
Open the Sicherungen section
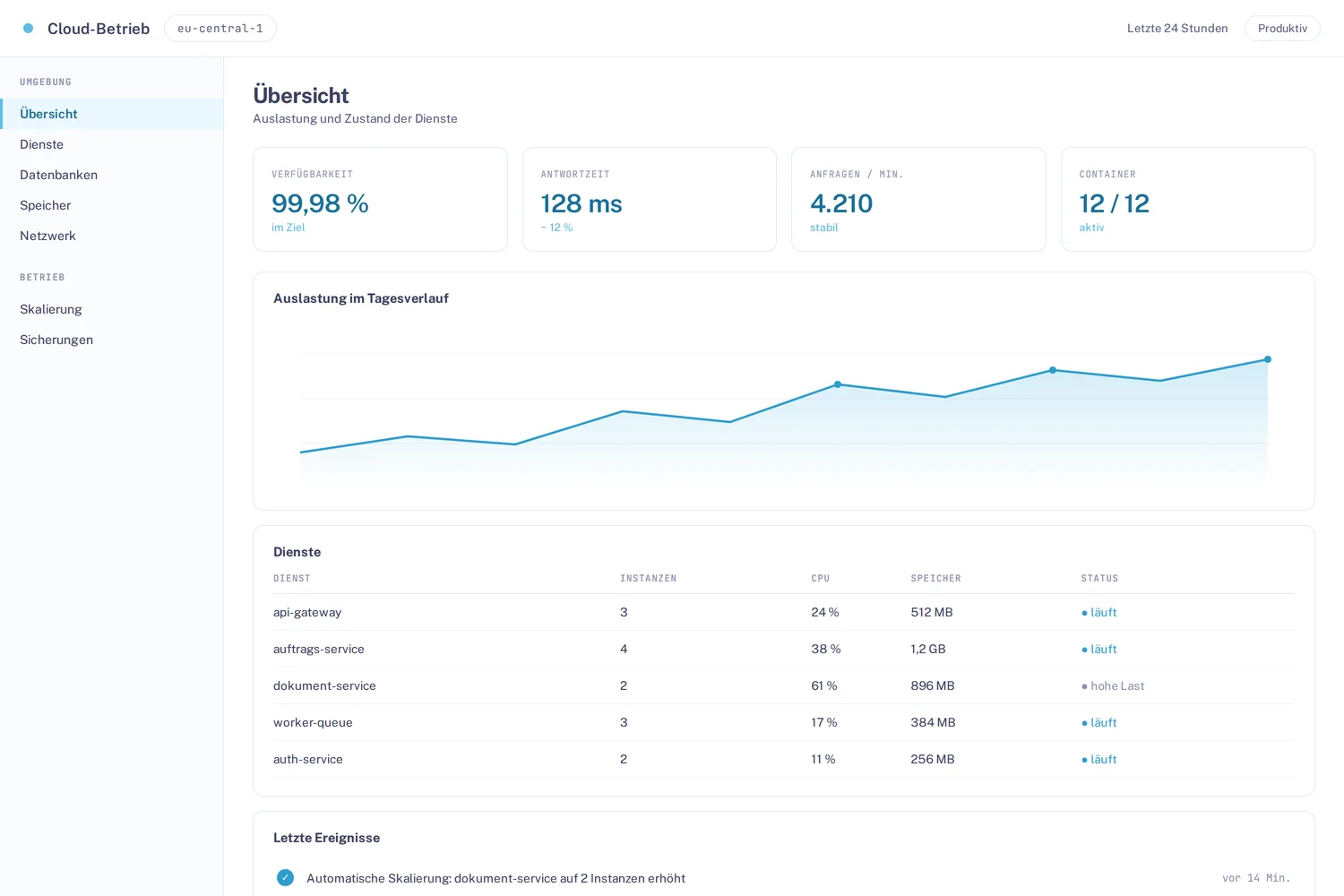pyautogui.click(x=111, y=340)
